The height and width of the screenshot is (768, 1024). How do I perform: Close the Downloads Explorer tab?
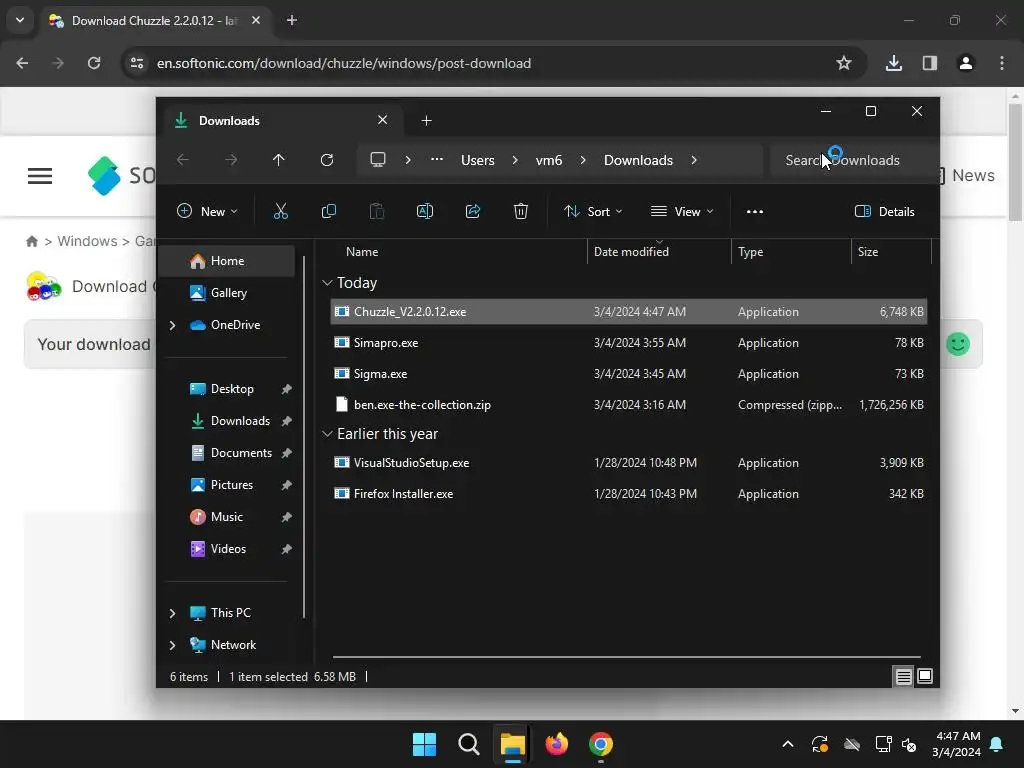(383, 120)
